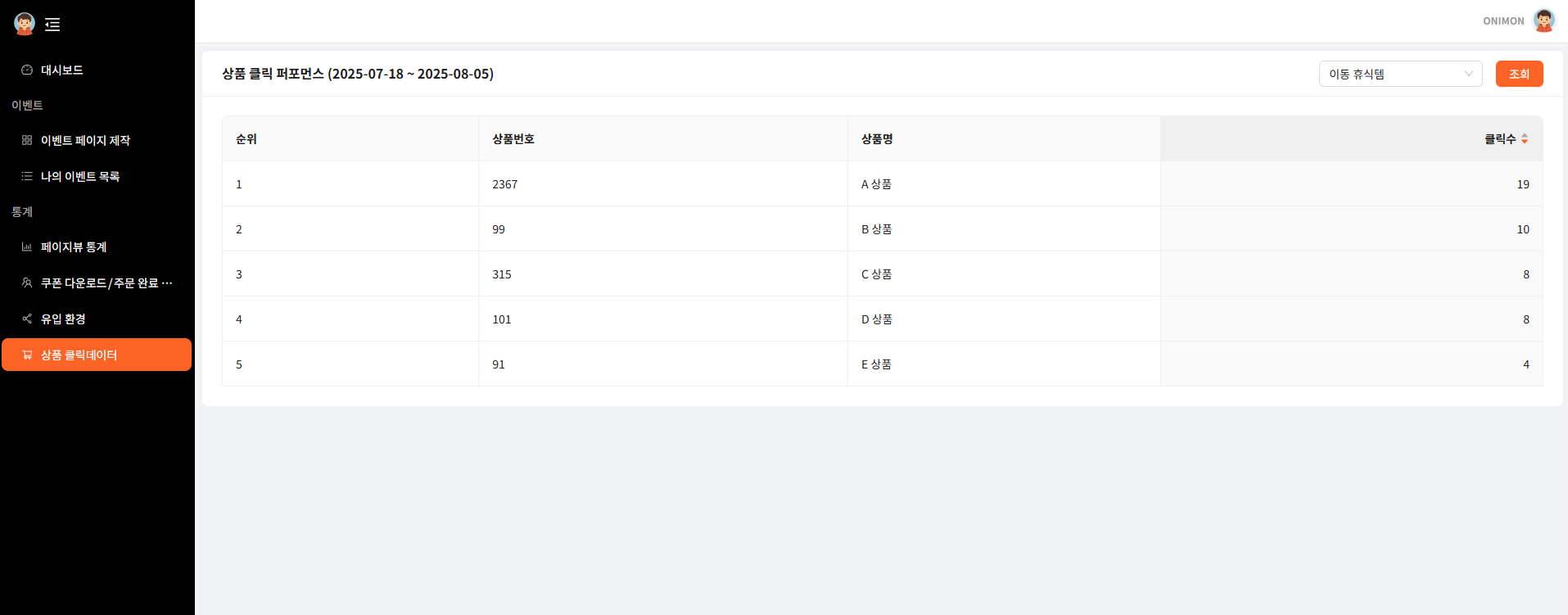
Task: Select 나의 이벤트 목록 in sidebar
Action: [x=80, y=177]
